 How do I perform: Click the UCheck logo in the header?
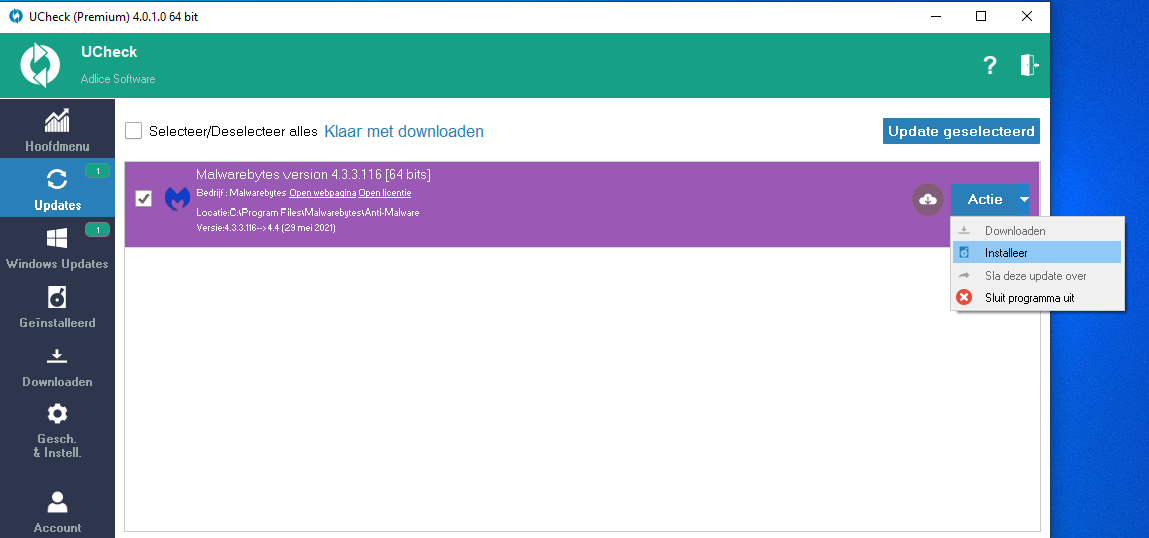[39, 65]
